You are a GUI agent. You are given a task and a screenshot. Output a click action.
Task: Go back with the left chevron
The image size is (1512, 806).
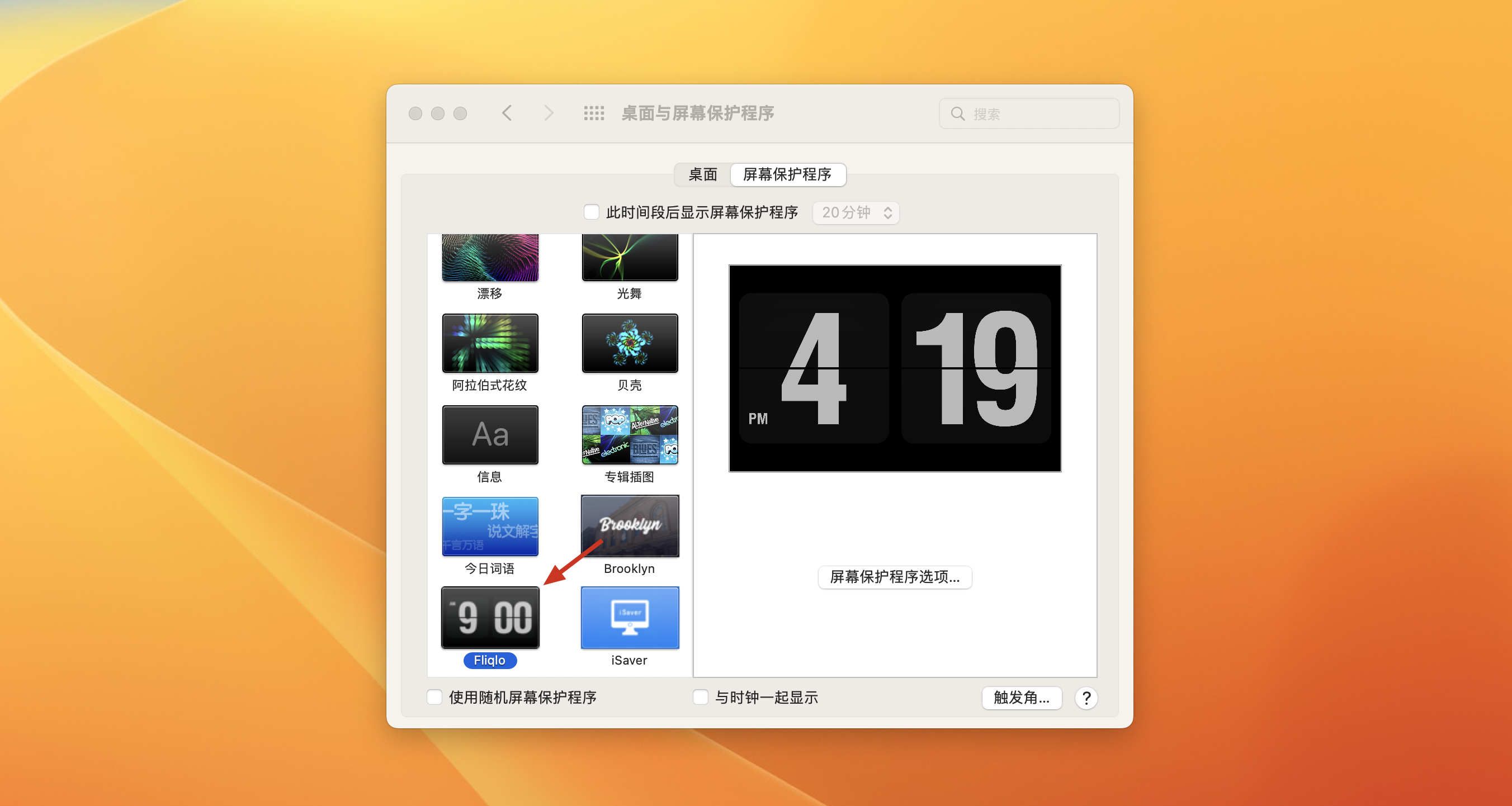[x=507, y=113]
